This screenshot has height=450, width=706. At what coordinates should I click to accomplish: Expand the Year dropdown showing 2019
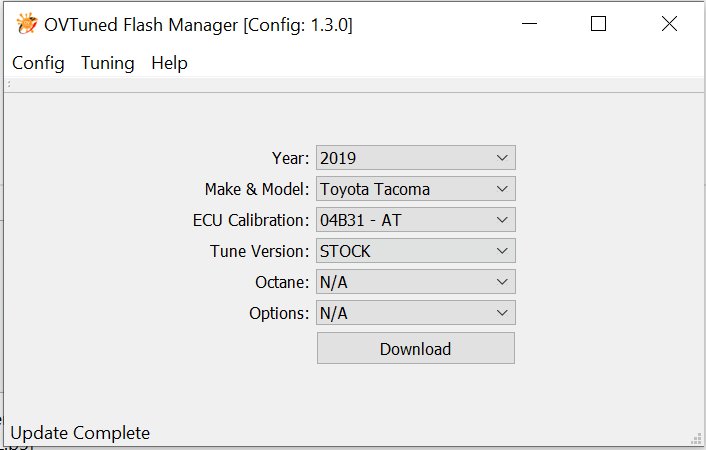click(416, 158)
